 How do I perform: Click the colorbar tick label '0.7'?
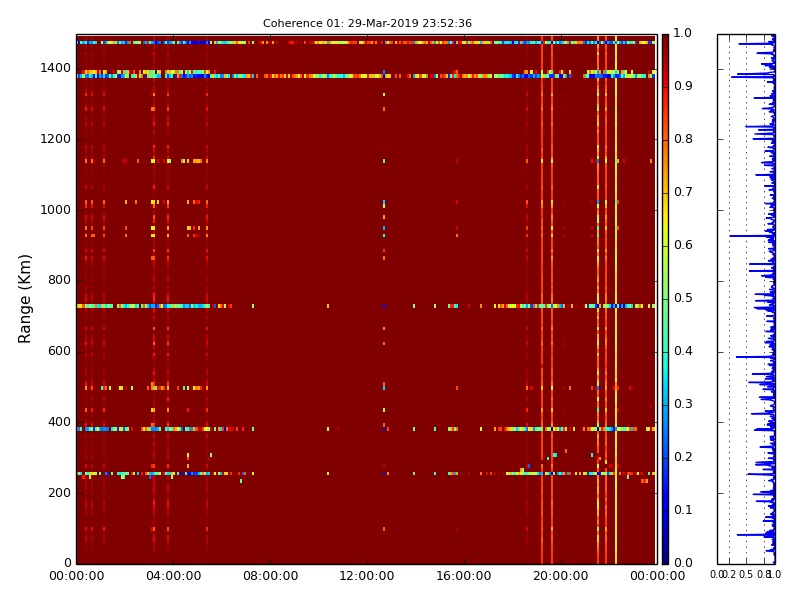click(x=683, y=192)
